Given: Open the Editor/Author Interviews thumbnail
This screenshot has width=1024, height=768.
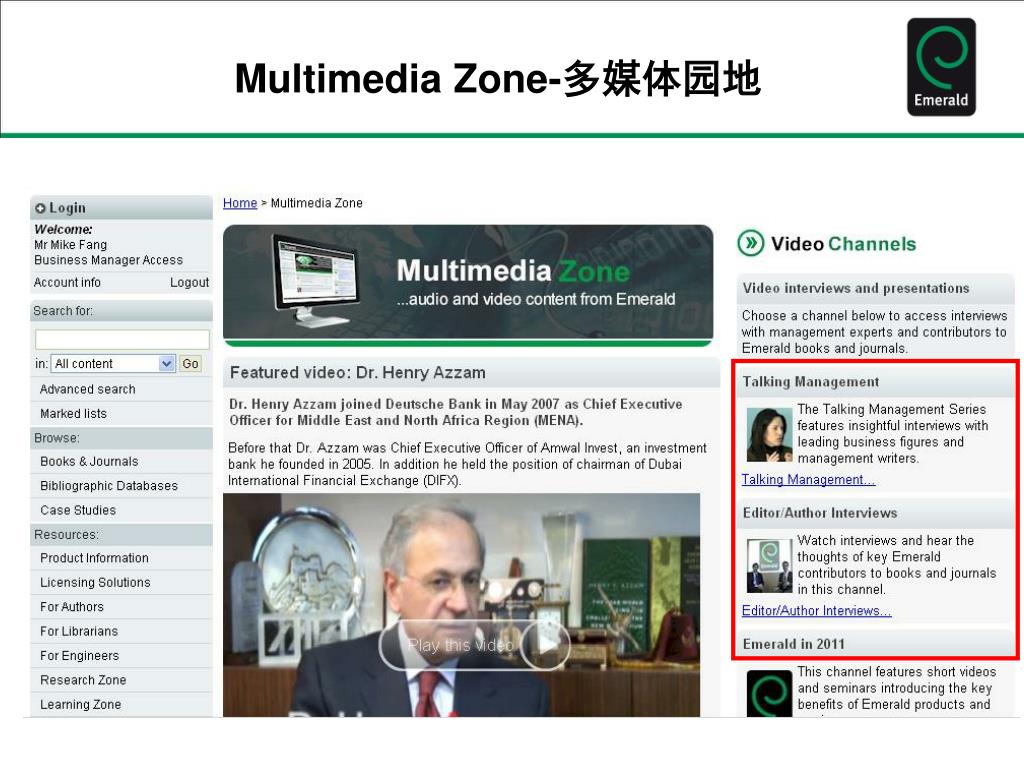Looking at the screenshot, I should (x=769, y=566).
